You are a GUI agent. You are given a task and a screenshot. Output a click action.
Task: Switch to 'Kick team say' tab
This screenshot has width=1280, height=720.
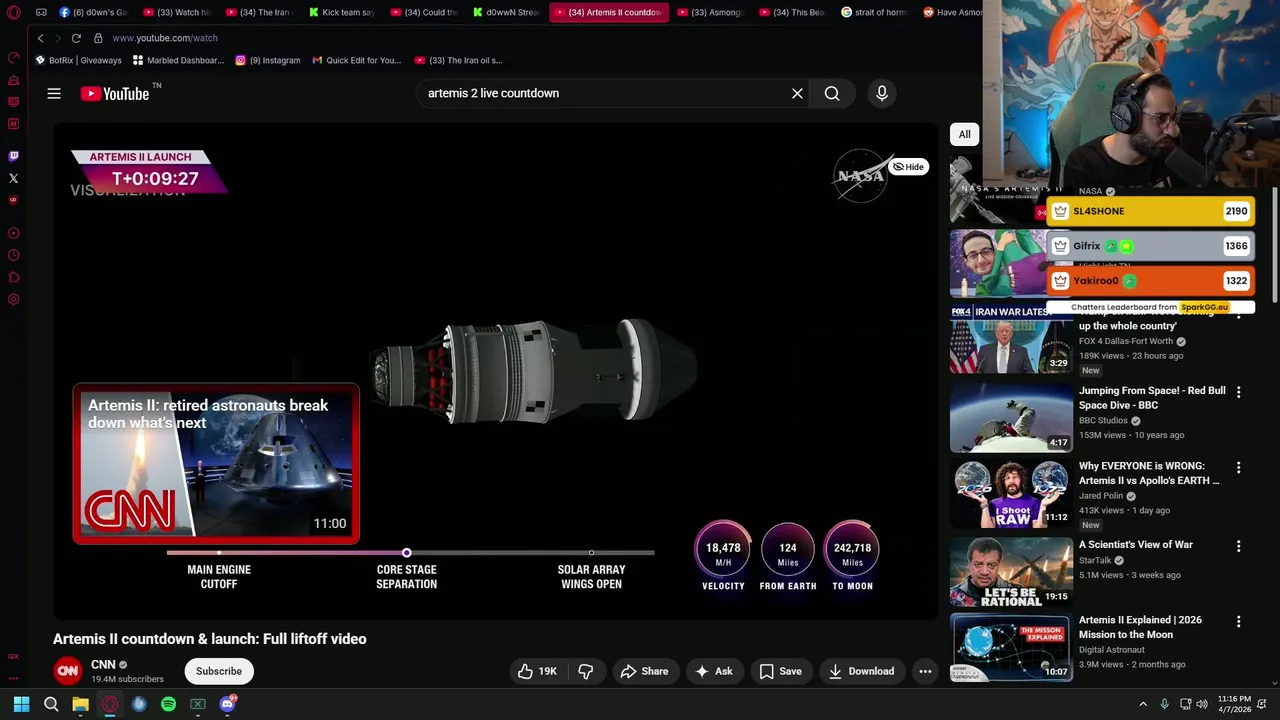click(x=342, y=12)
